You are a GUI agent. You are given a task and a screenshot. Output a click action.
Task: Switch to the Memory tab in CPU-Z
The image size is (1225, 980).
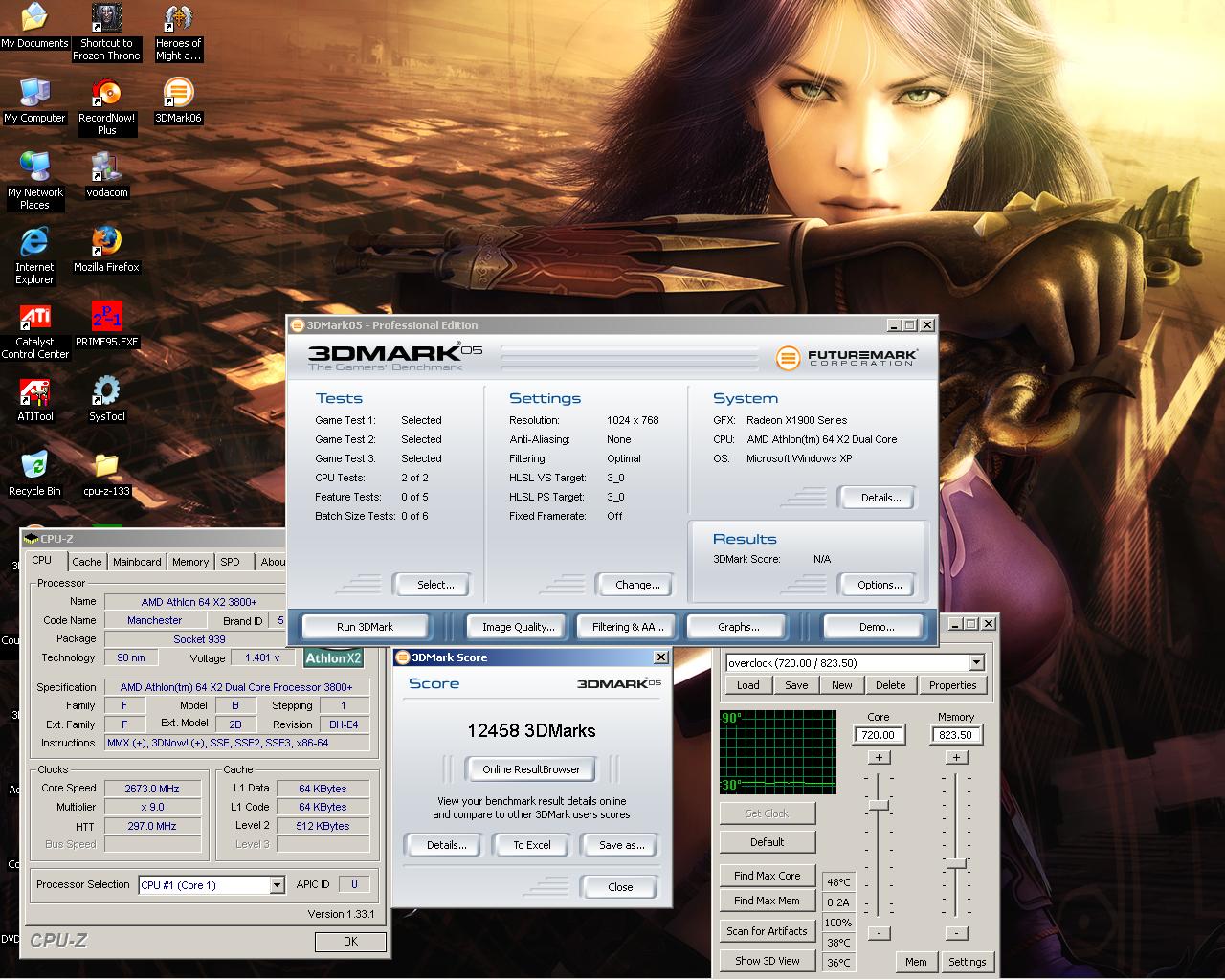tap(190, 562)
